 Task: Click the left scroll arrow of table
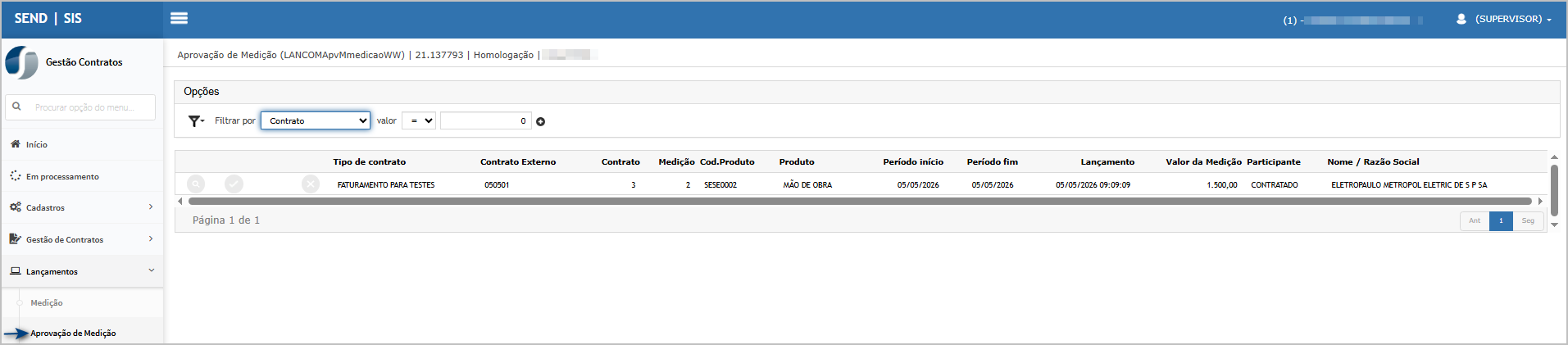(x=180, y=201)
